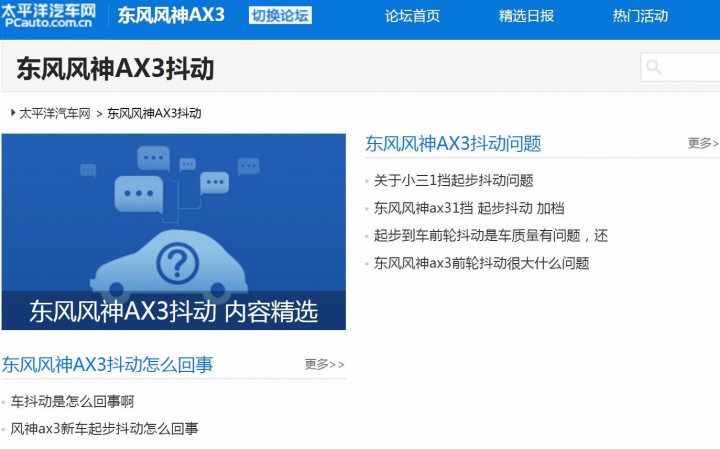Click the 东风风神AX3抖动问题 section heading
This screenshot has width=720, height=449.
coord(453,144)
